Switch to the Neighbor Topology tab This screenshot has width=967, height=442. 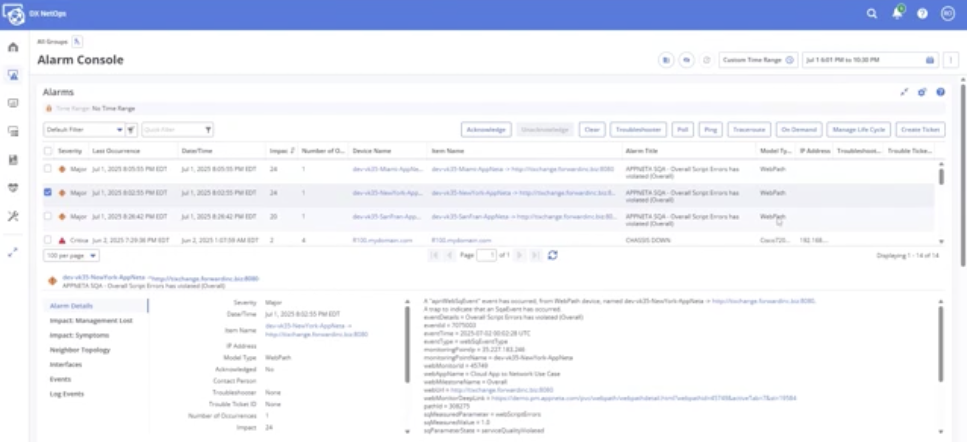click(x=80, y=351)
